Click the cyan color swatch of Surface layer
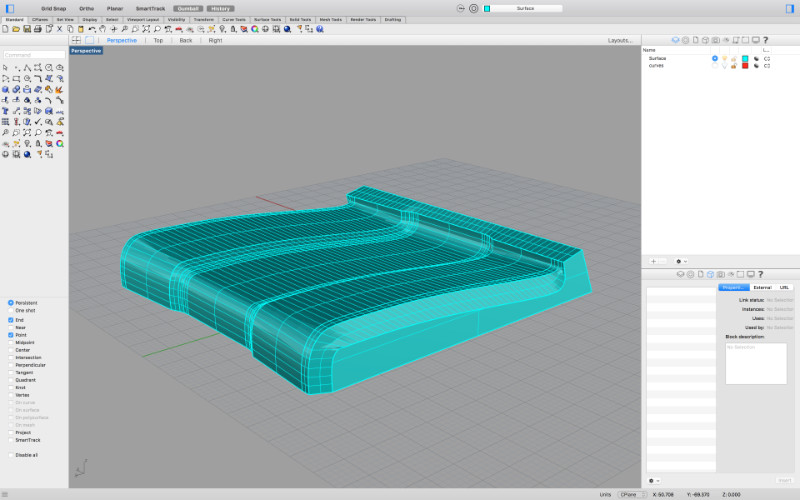The height and width of the screenshot is (500, 800). pyautogui.click(x=745, y=59)
